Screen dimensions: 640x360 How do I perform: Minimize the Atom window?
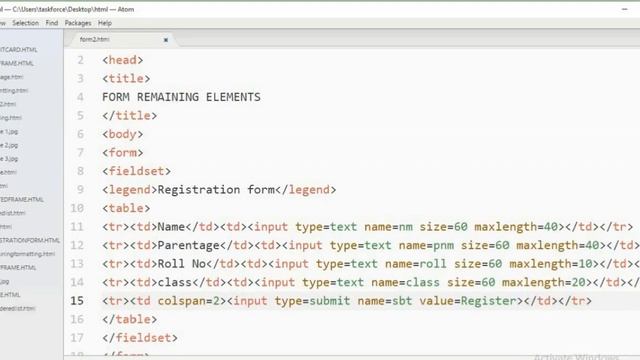(624, 9)
